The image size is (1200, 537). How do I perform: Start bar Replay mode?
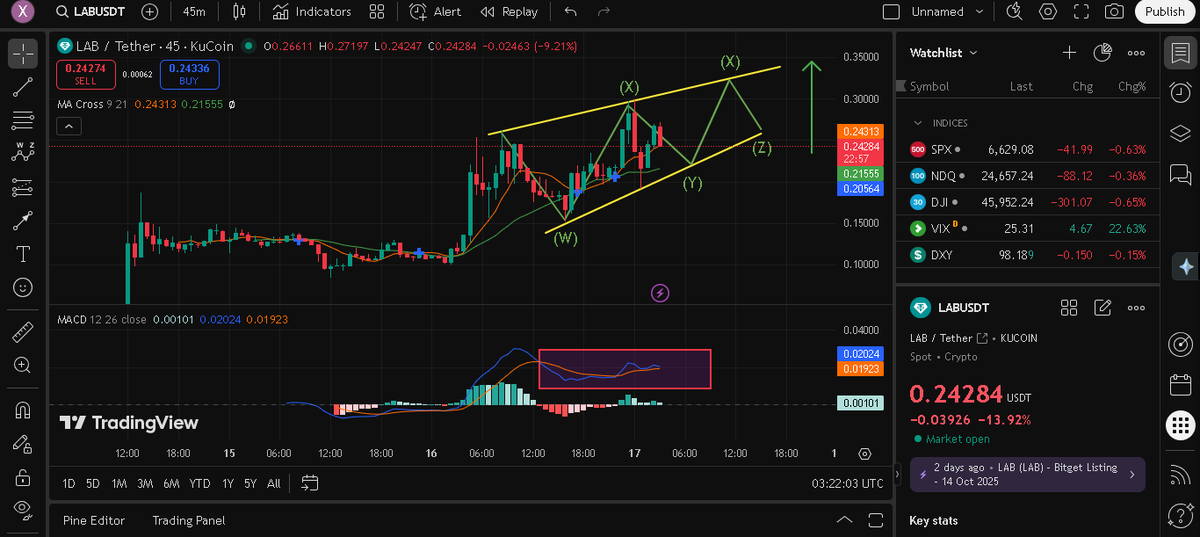tap(509, 12)
